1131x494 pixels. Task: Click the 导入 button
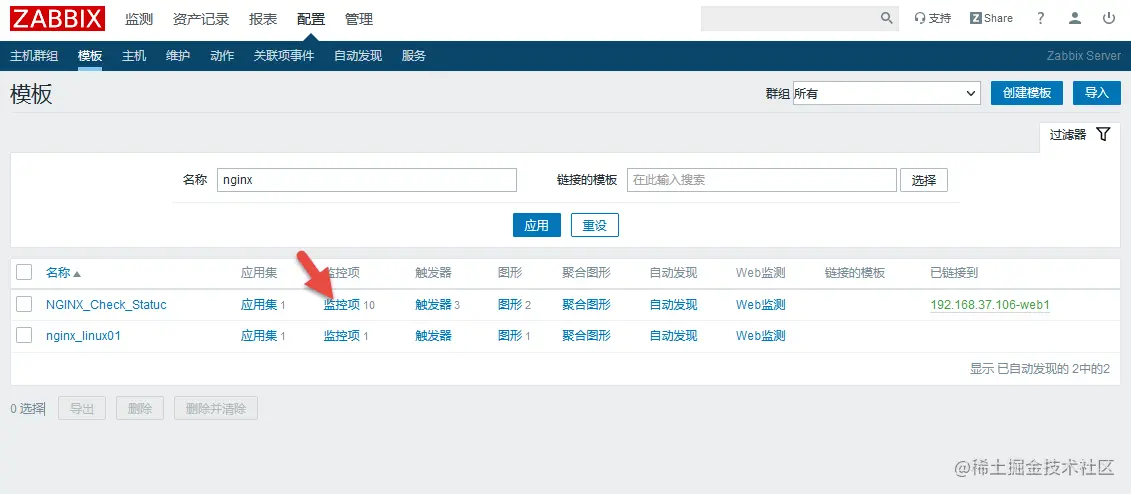pos(1096,92)
